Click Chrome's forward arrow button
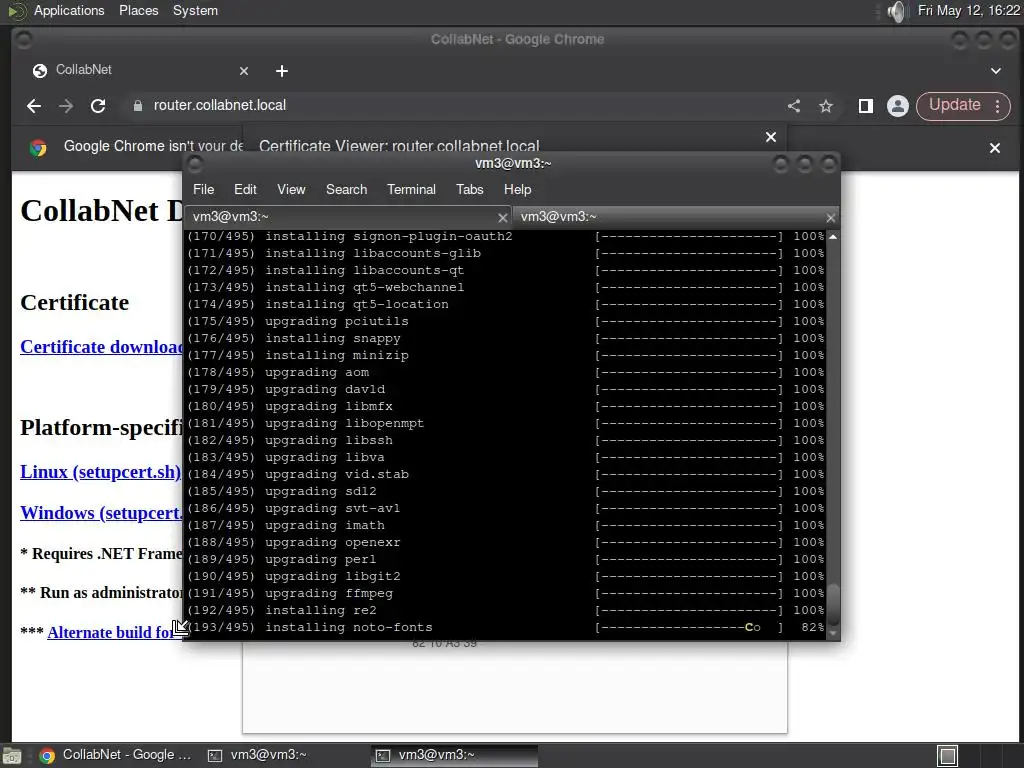The height and width of the screenshot is (768, 1024). pyautogui.click(x=66, y=106)
